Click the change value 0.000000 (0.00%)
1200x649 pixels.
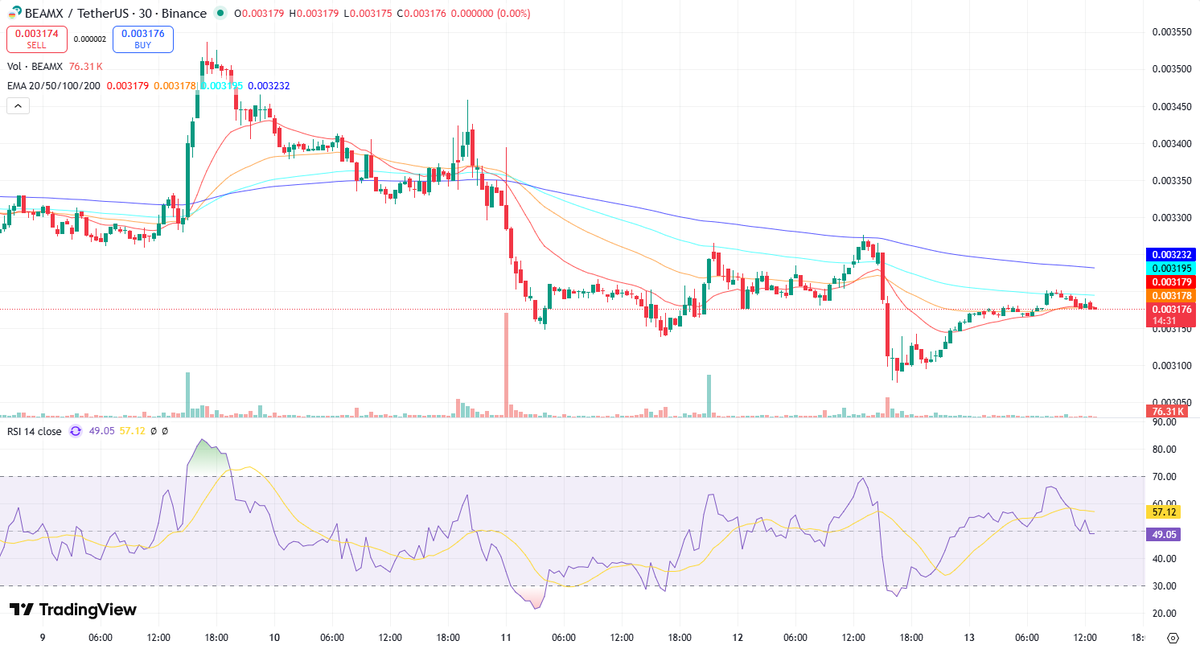coord(491,14)
